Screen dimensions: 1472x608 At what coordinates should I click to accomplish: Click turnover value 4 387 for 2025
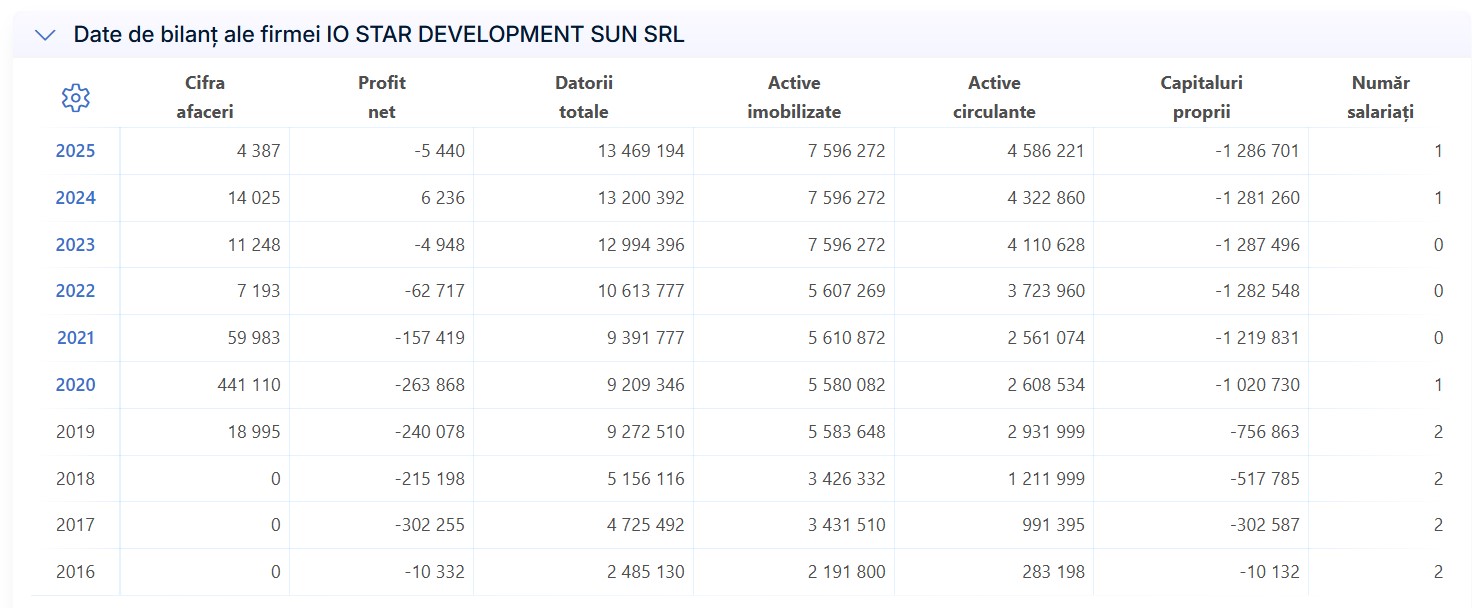pos(258,151)
